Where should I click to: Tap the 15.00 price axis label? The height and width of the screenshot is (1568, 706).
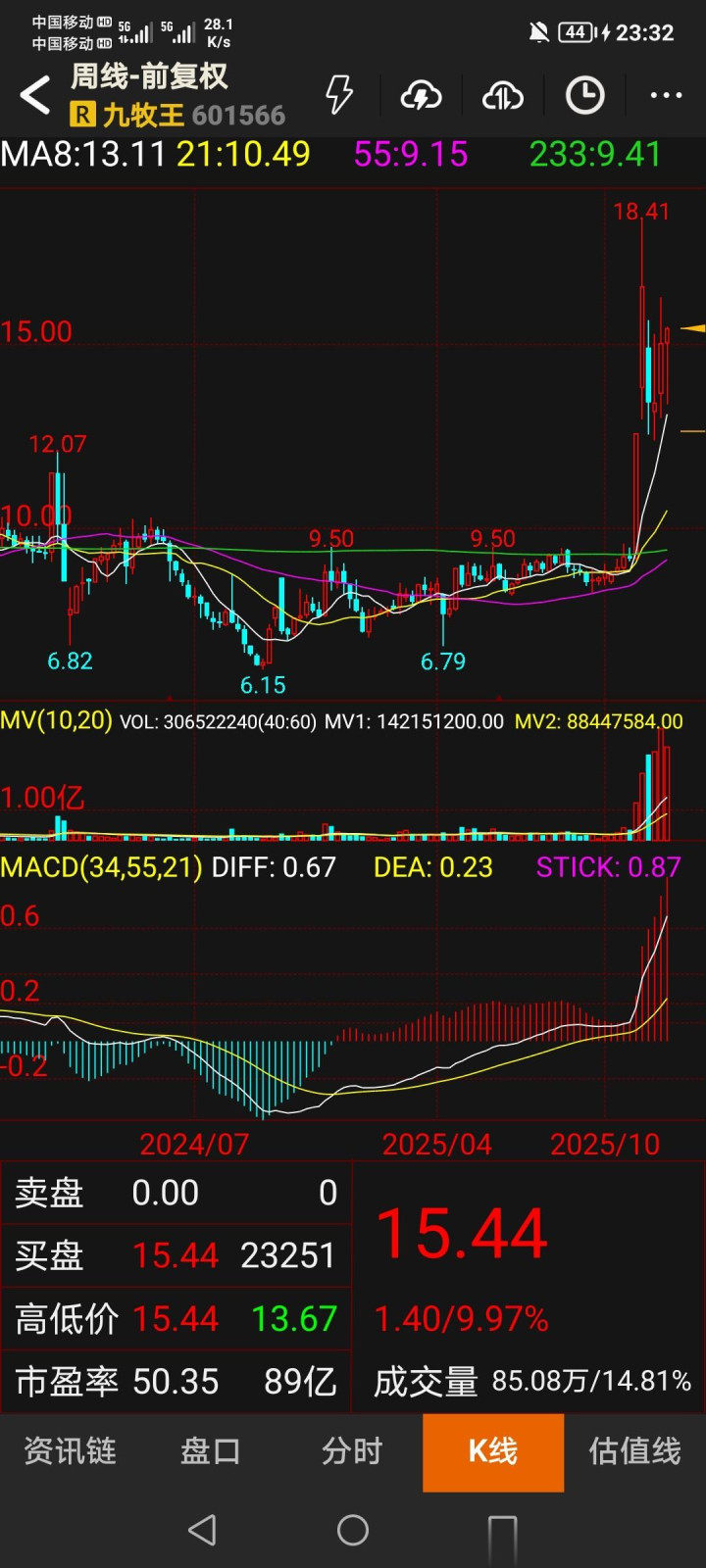36,331
